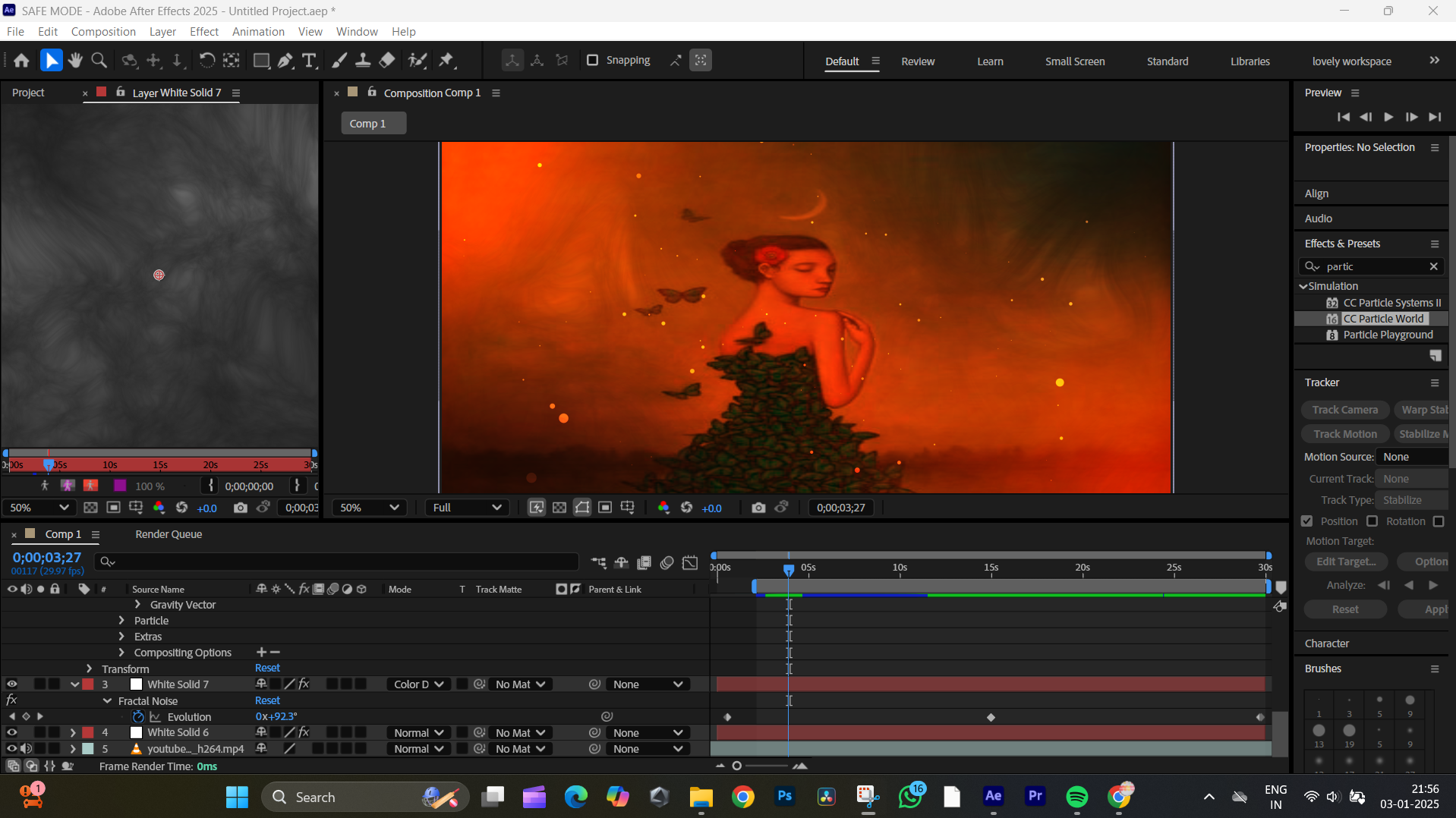Click Reset Exposure icon in Composition viewer
Image resolution: width=1456 pixels, height=818 pixels.
coord(687,508)
